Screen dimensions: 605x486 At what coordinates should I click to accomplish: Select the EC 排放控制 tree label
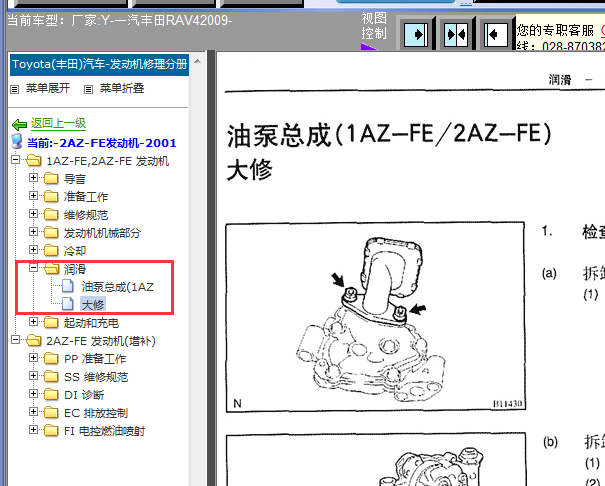pos(96,413)
